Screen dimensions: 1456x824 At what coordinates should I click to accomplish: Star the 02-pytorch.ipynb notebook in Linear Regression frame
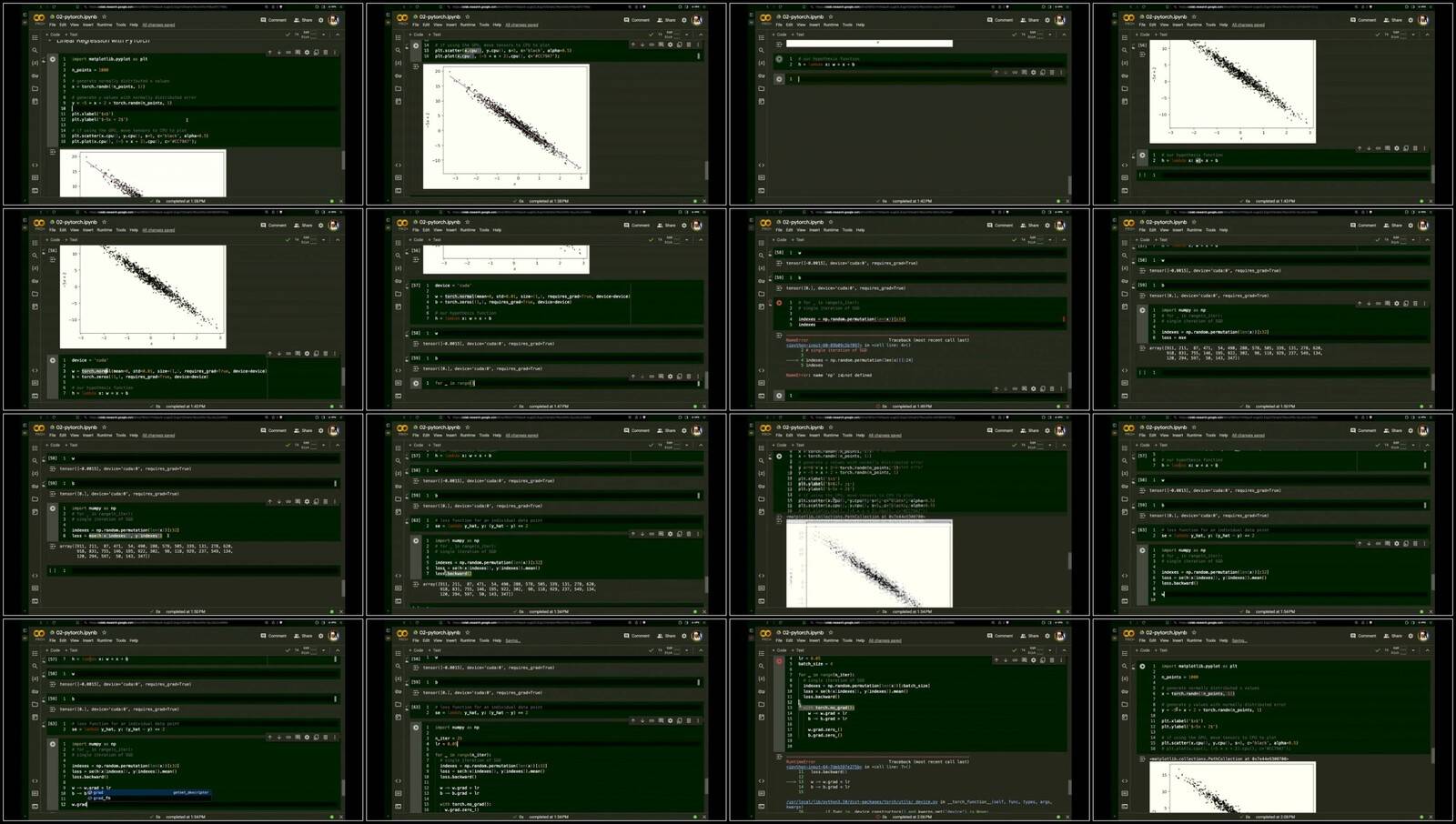[104, 16]
